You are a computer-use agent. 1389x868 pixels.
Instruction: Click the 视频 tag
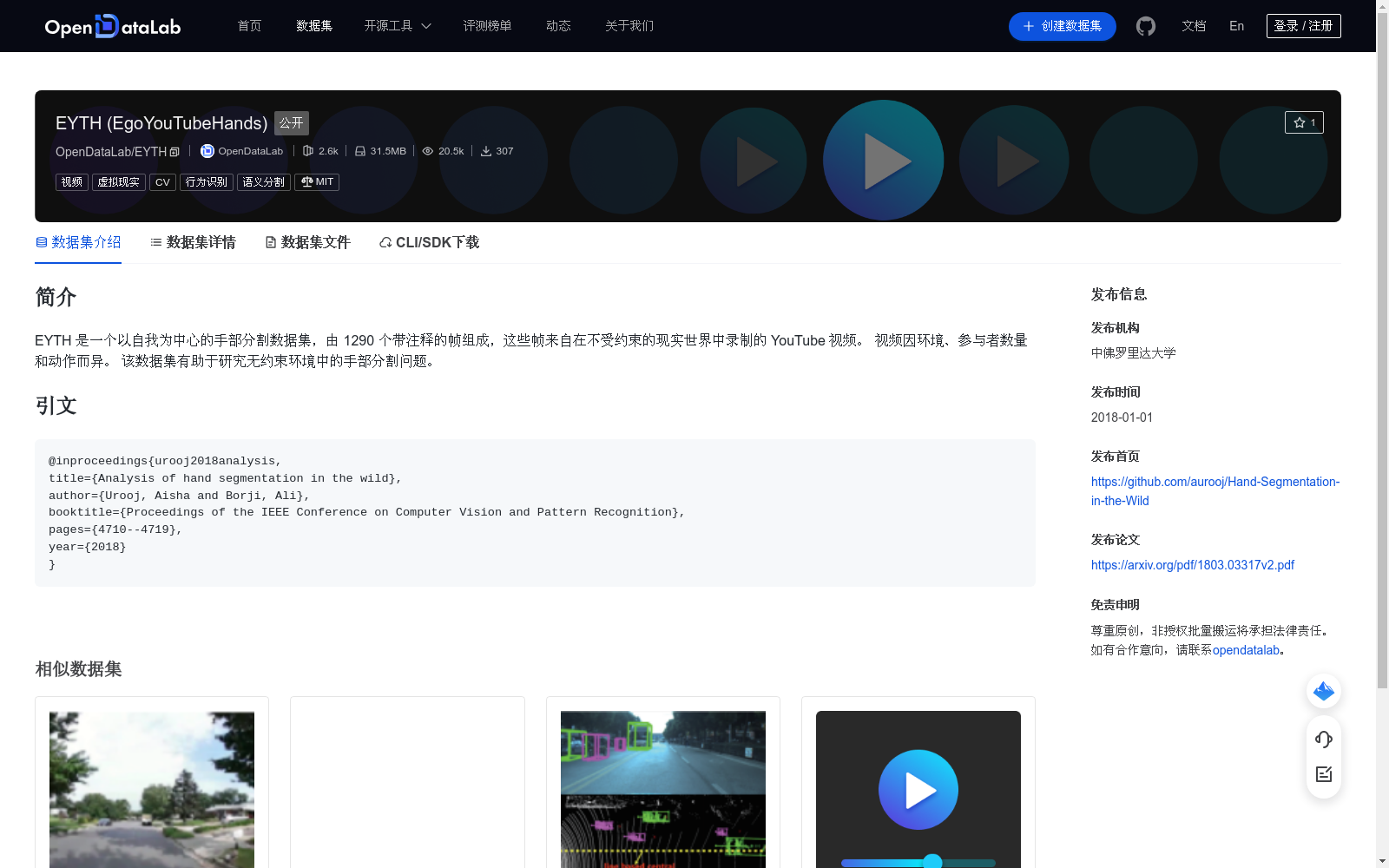click(72, 182)
